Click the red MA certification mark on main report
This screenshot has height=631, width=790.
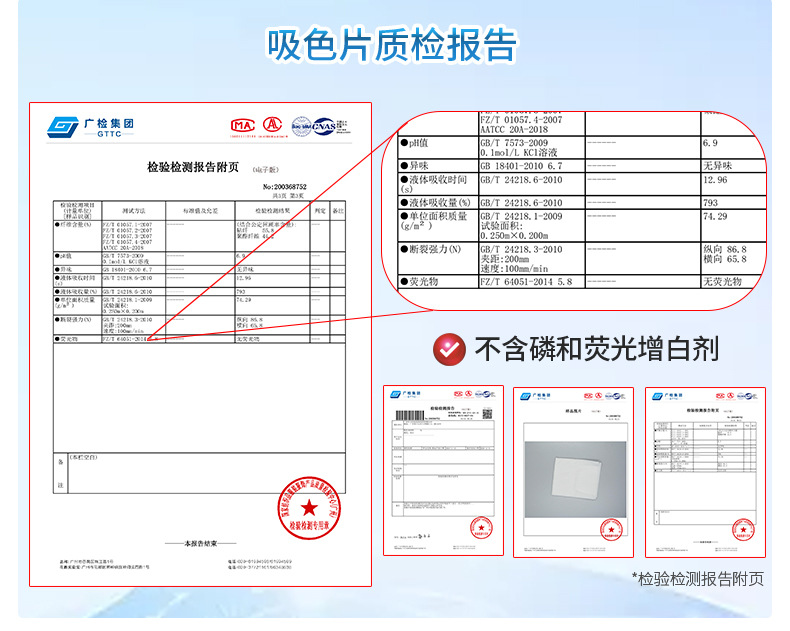[x=243, y=125]
